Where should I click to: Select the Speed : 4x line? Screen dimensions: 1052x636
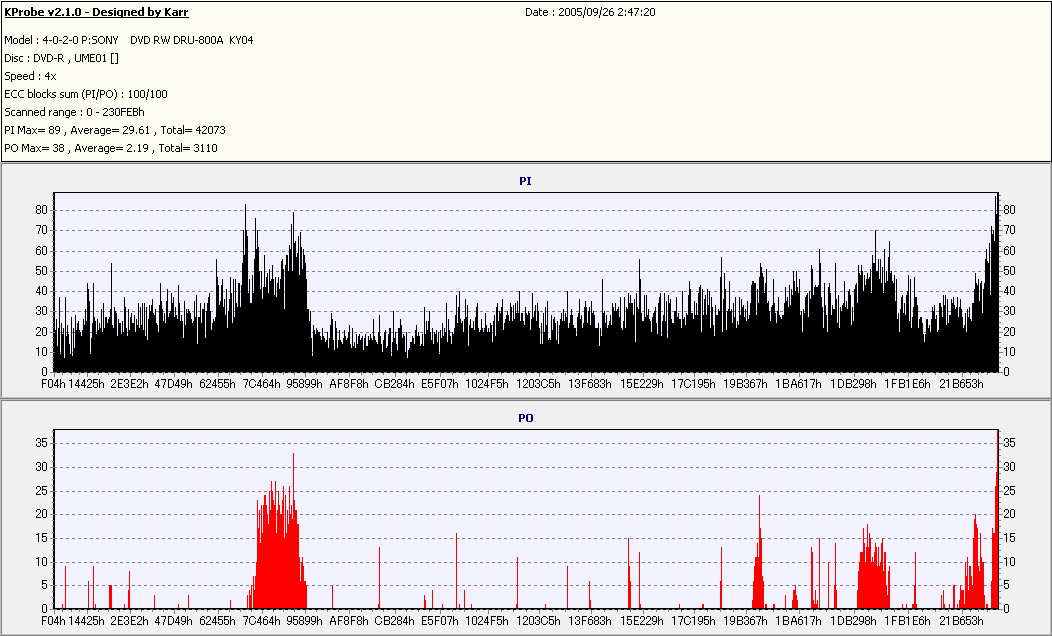pyautogui.click(x=30, y=76)
